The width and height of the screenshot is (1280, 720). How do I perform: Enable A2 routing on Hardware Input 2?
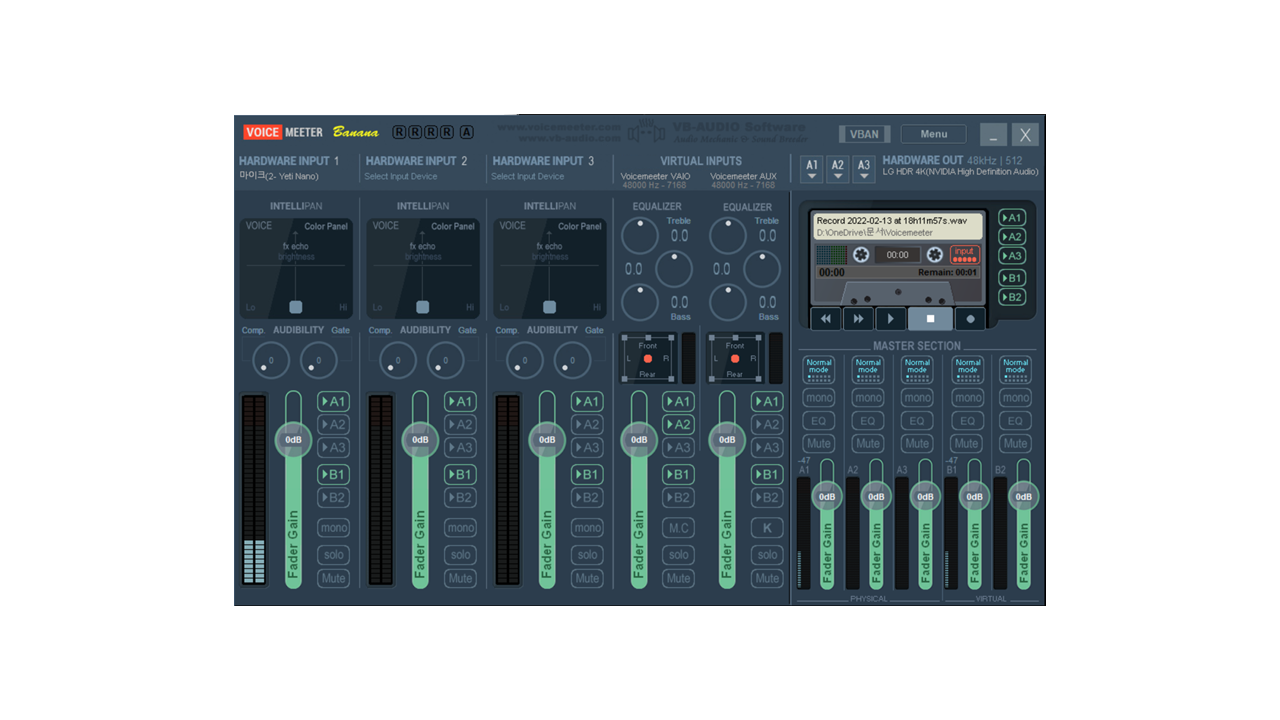click(460, 424)
